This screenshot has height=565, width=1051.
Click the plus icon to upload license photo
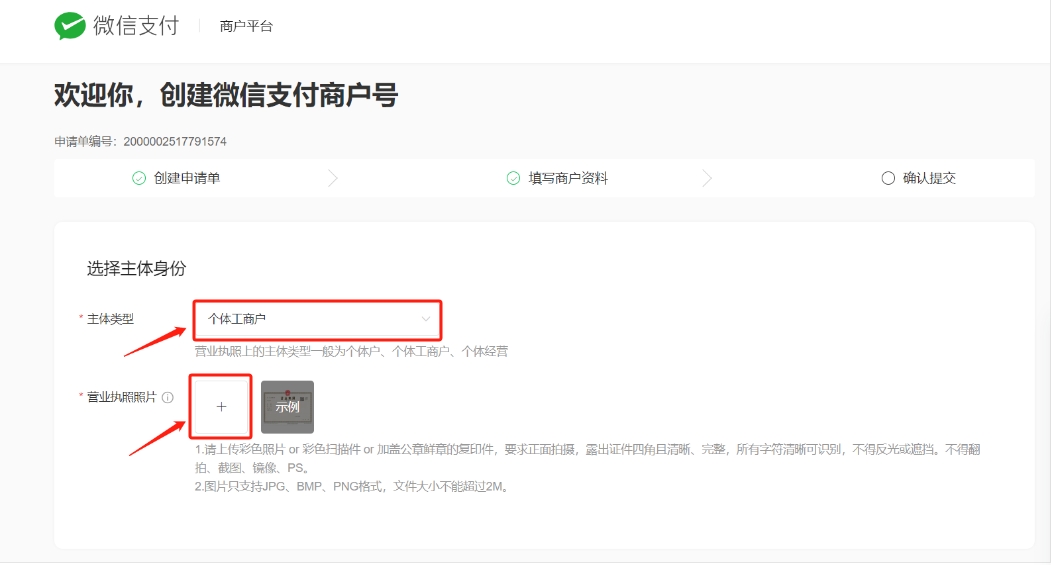[221, 407]
